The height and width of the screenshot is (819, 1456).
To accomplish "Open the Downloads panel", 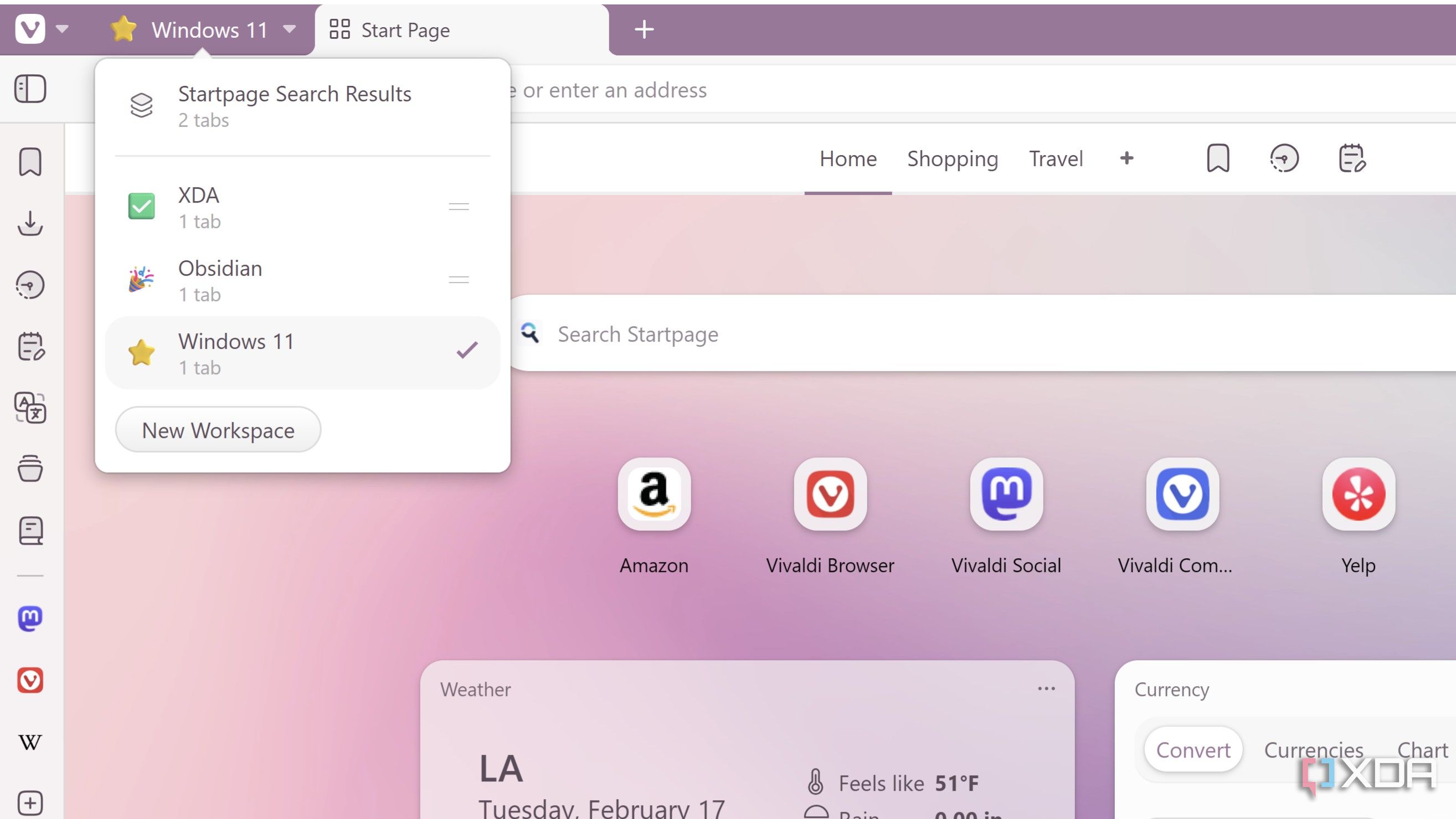I will click(x=30, y=223).
